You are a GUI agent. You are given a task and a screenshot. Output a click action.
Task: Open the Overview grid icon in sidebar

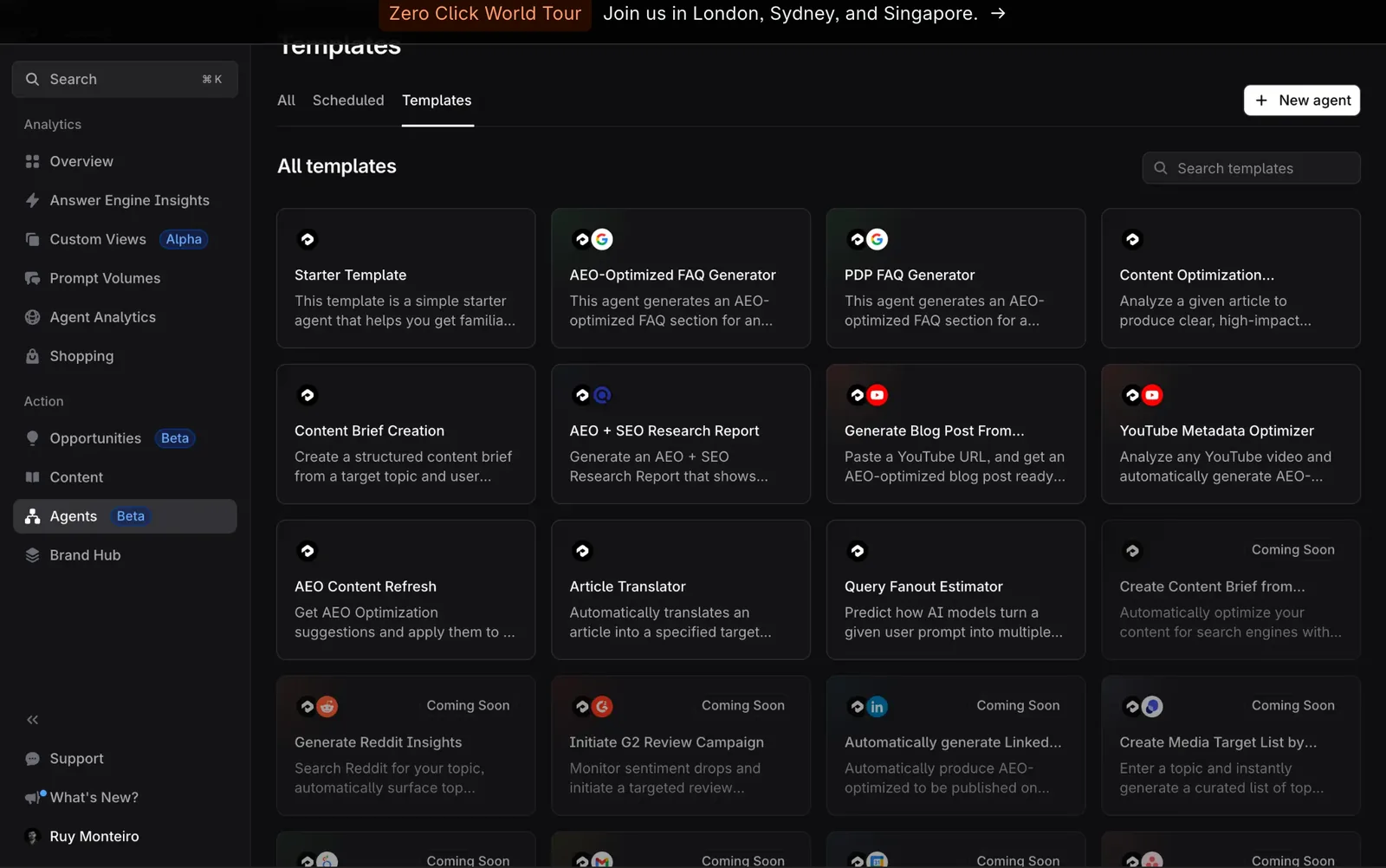pyautogui.click(x=32, y=161)
